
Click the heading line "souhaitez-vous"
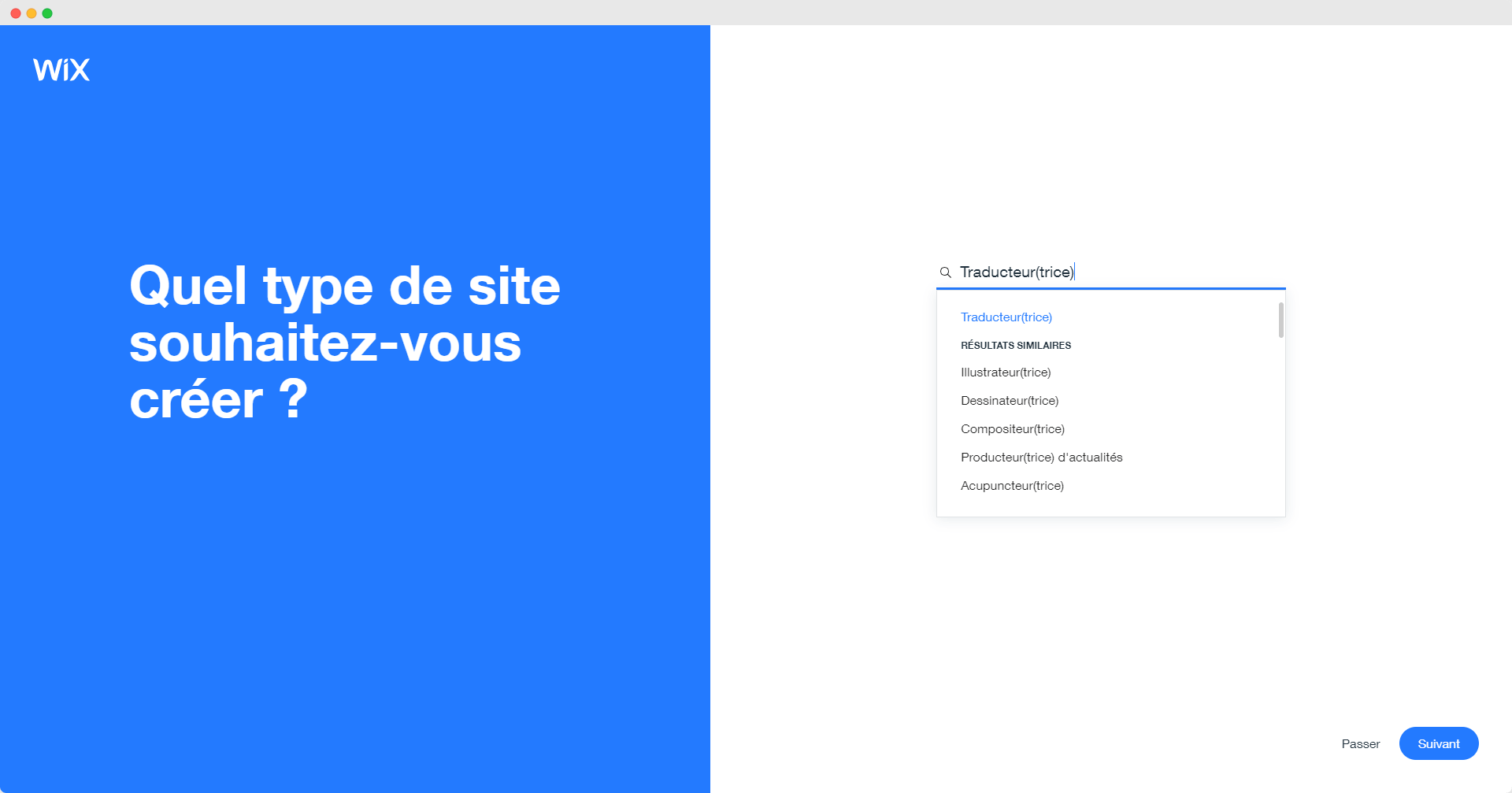[x=324, y=343]
